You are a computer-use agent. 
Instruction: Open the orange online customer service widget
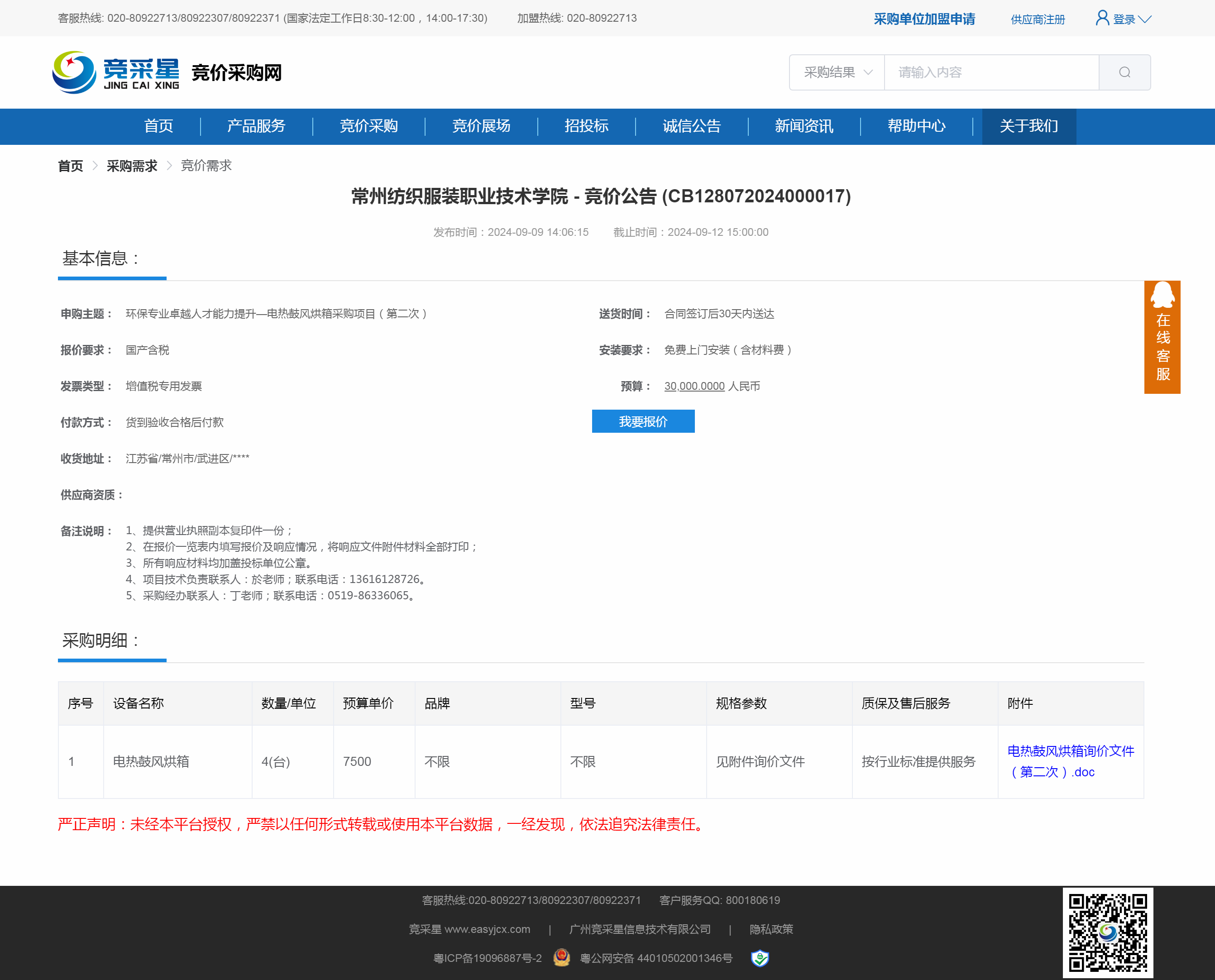pos(1162,337)
